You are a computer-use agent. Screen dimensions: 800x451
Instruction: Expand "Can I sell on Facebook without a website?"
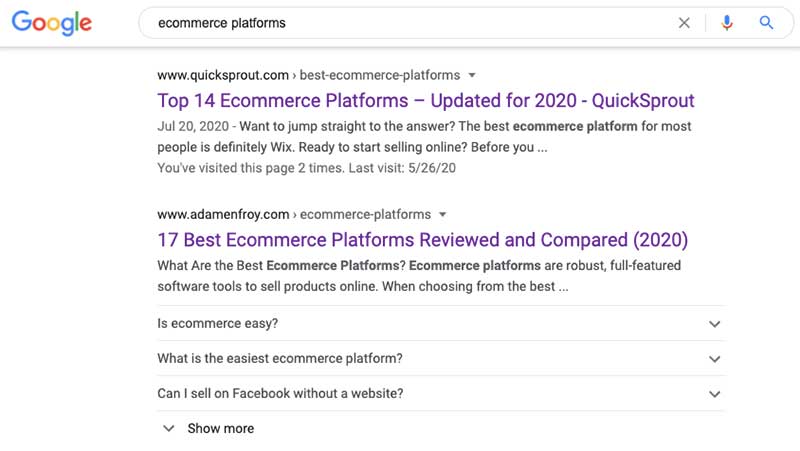tap(281, 393)
